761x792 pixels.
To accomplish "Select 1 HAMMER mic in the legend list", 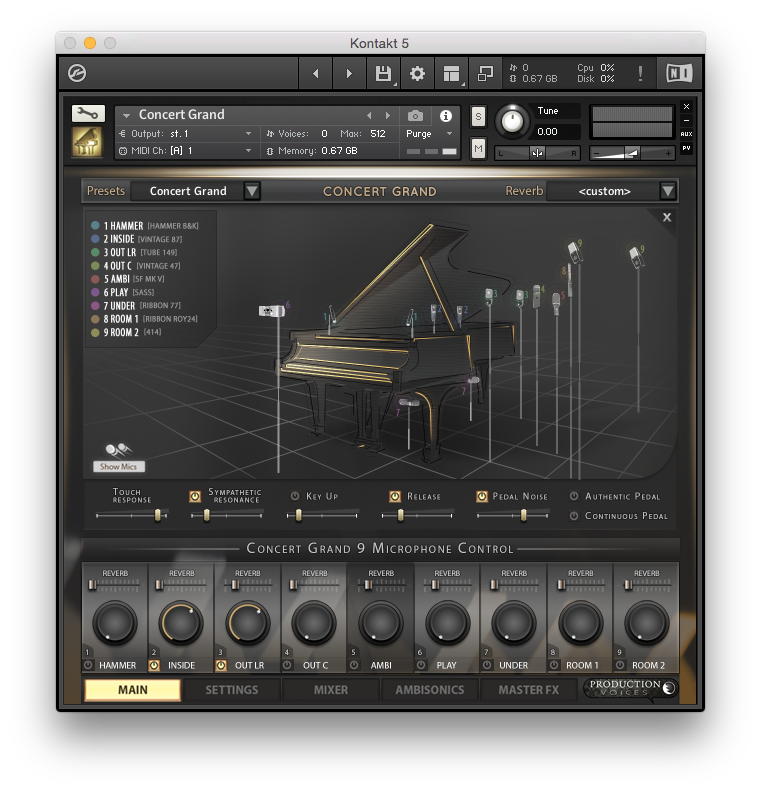I will click(x=145, y=226).
